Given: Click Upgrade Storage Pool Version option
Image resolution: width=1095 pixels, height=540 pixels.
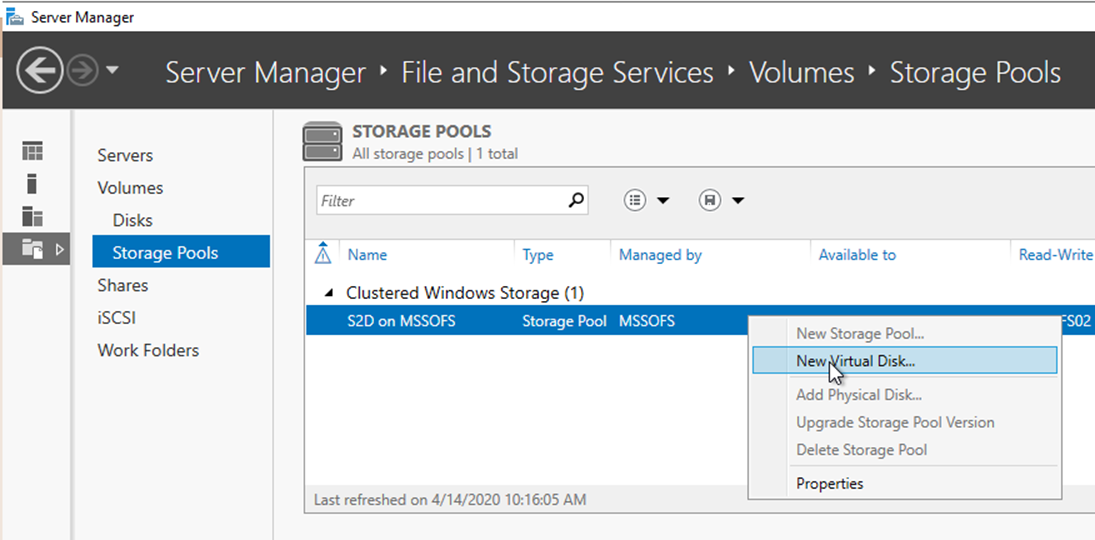Looking at the screenshot, I should [x=895, y=422].
